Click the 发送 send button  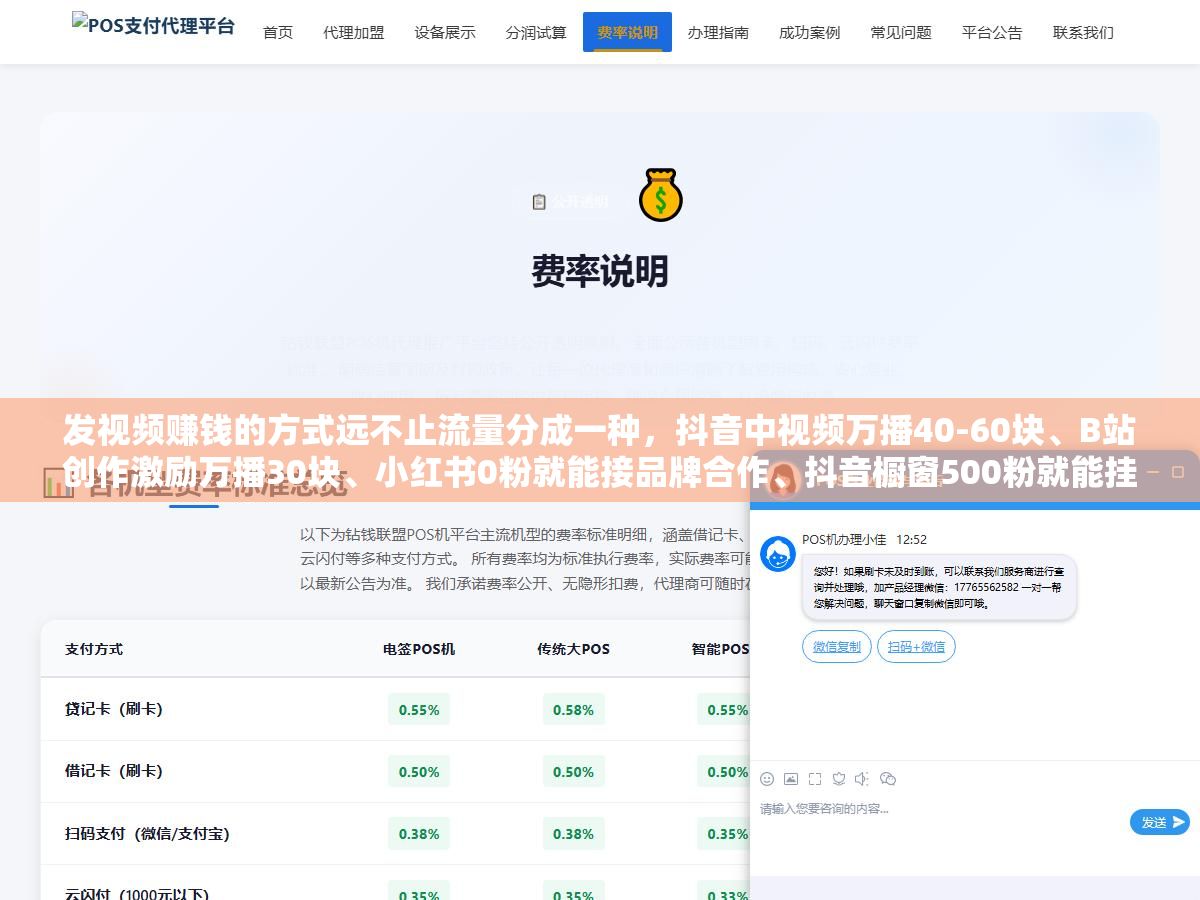coord(1160,822)
